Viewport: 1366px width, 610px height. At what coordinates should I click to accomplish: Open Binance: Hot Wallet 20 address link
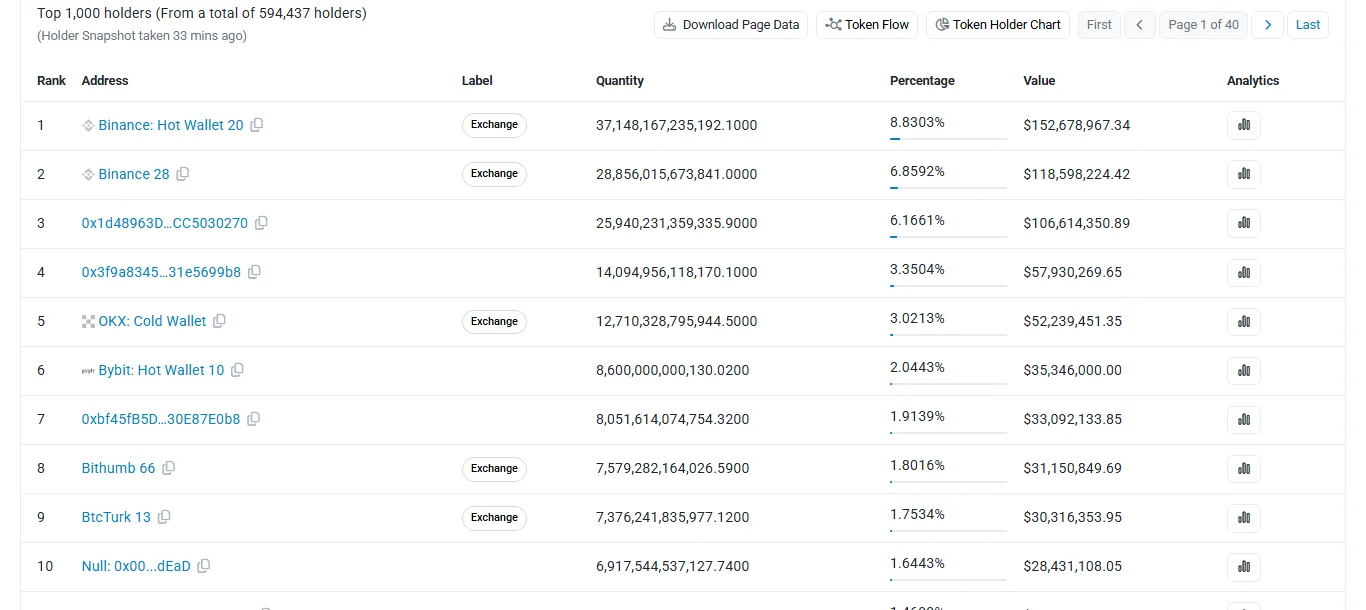171,125
